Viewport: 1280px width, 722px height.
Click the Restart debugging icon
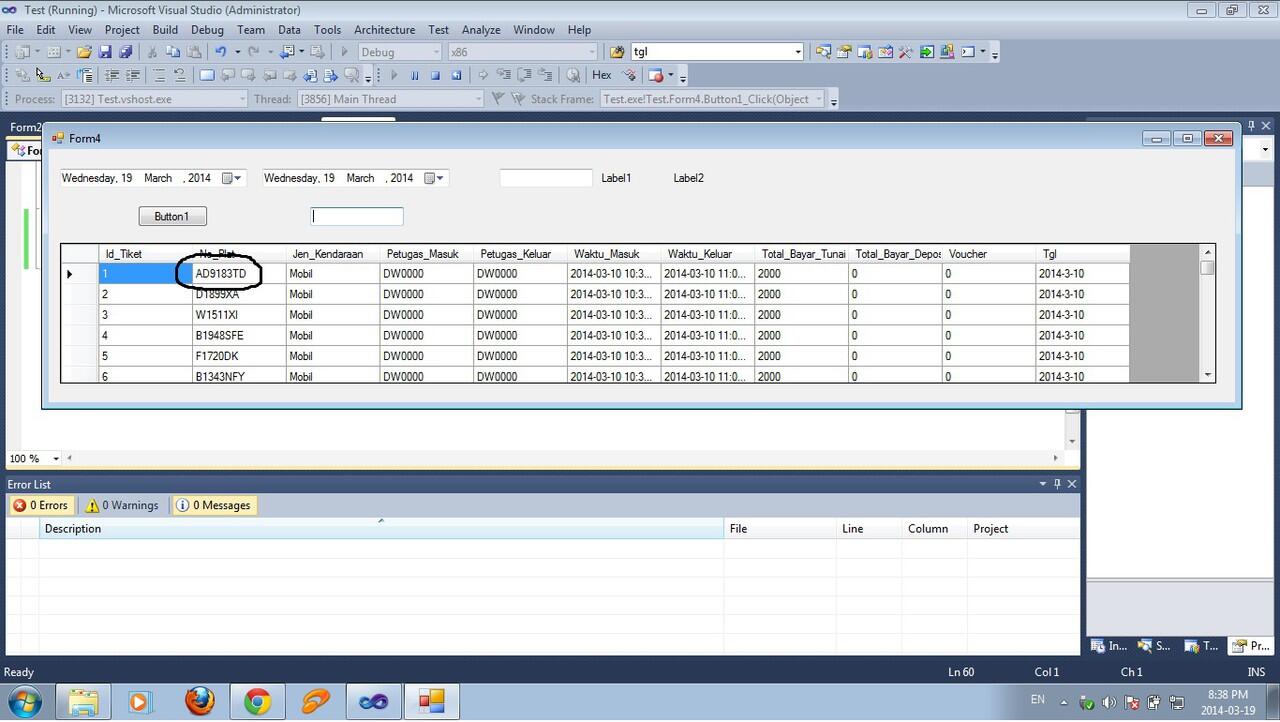456,75
